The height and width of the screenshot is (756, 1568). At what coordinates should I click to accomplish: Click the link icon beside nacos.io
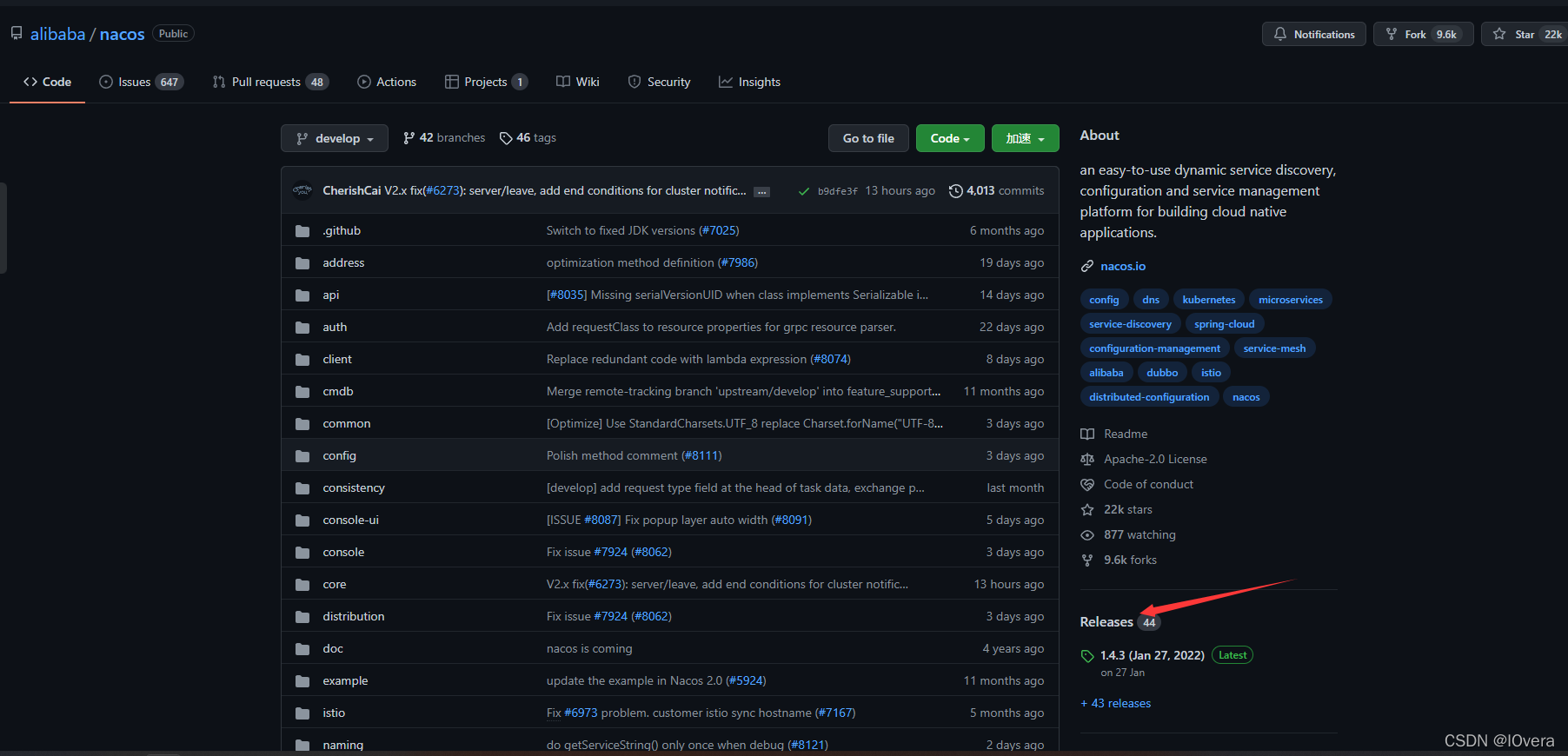[x=1087, y=267]
